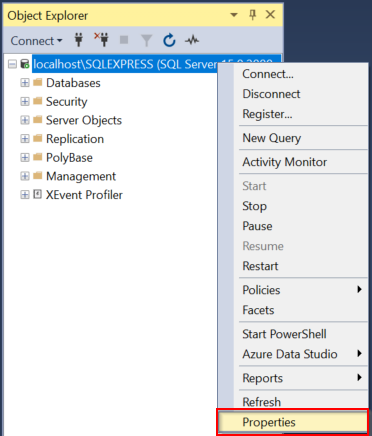Choose Facets from the context menu
The height and width of the screenshot is (436, 372).
pyautogui.click(x=293, y=310)
